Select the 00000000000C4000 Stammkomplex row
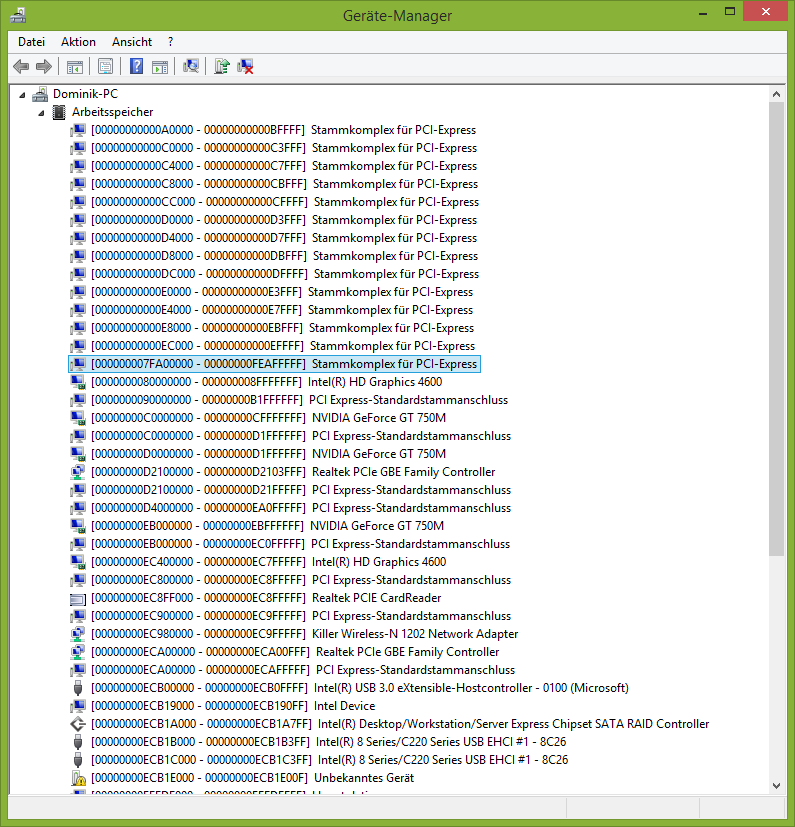This screenshot has width=795, height=827. pyautogui.click(x=284, y=166)
